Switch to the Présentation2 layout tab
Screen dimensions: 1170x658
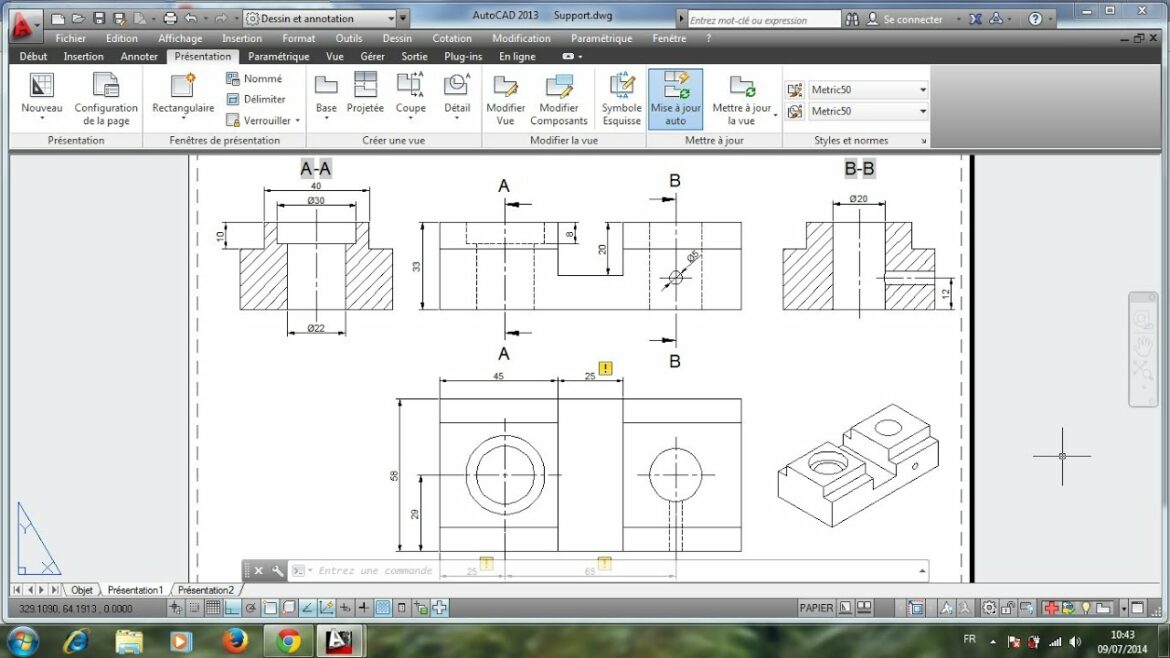pos(204,590)
